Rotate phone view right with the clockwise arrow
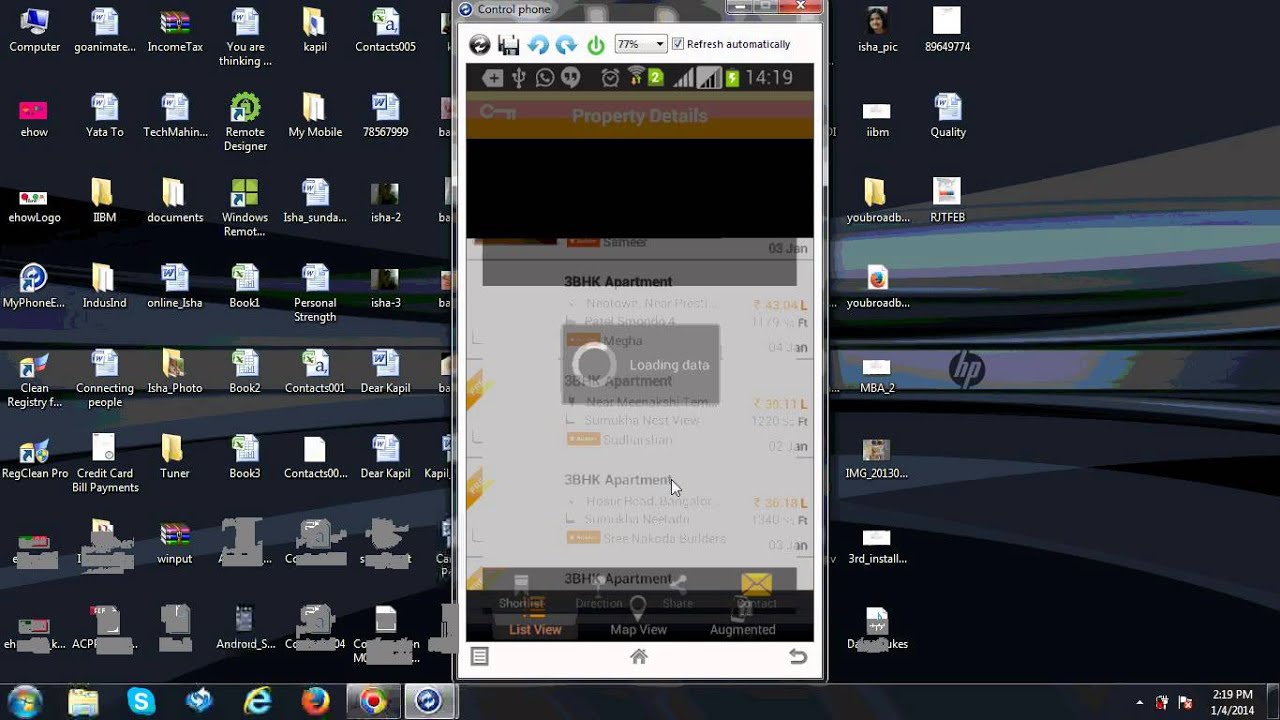Viewport: 1280px width, 720px height. tap(566, 44)
